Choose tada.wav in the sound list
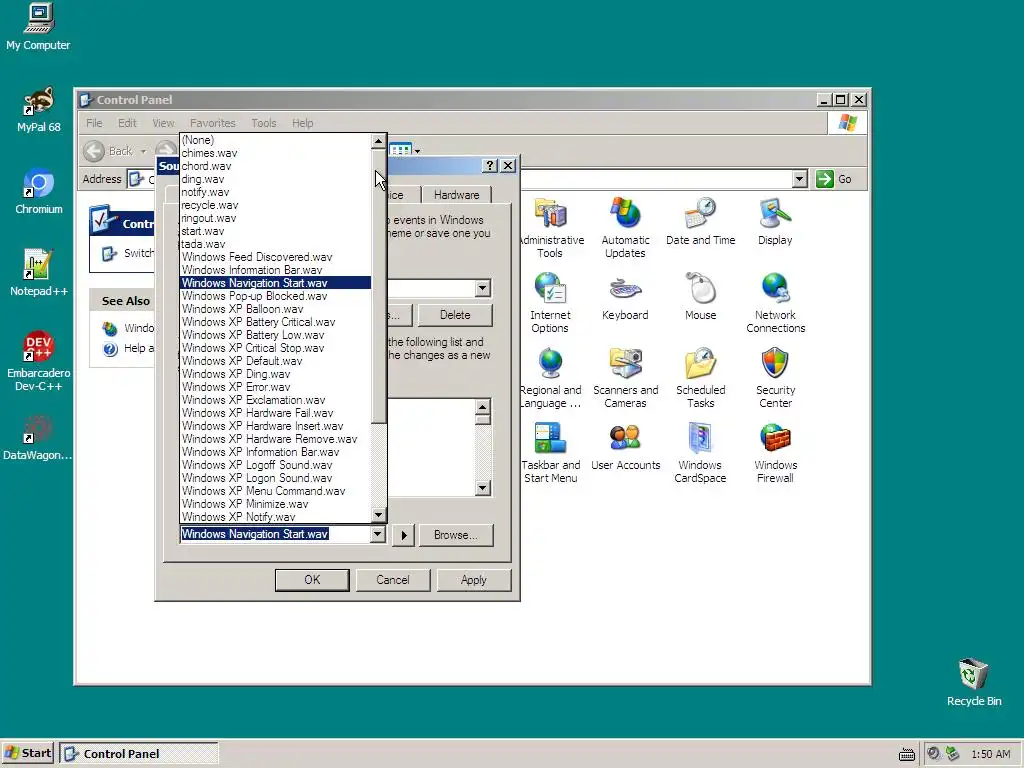Image resolution: width=1024 pixels, height=768 pixels. pos(275,244)
